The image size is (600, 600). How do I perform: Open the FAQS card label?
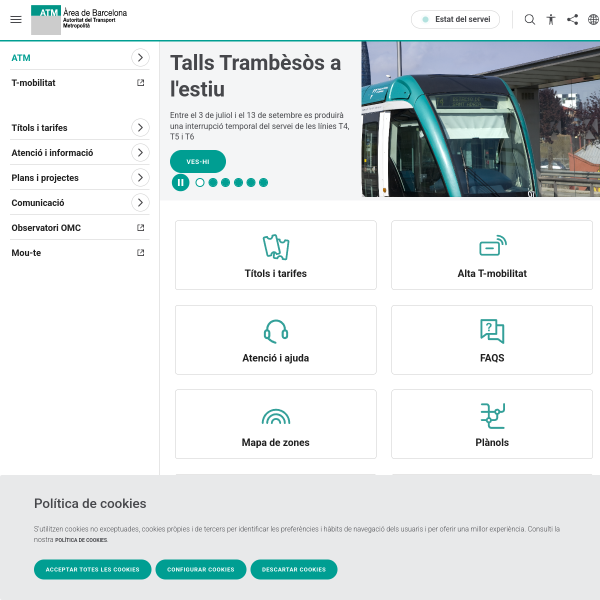tap(492, 358)
